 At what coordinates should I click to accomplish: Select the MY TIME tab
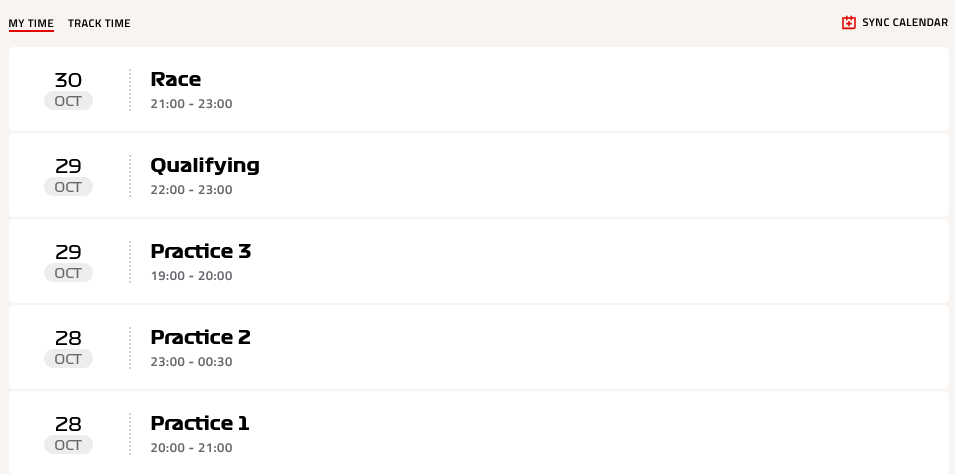(31, 23)
